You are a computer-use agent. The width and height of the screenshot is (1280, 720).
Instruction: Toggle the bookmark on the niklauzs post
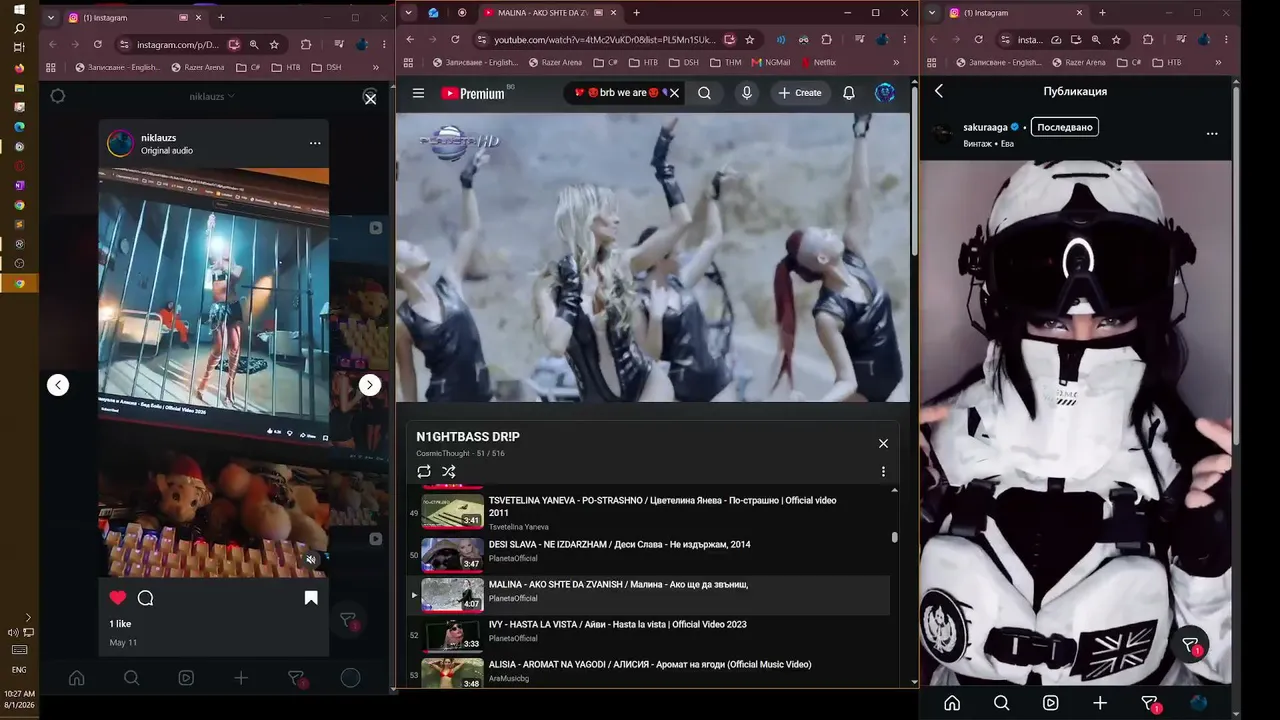(x=311, y=598)
